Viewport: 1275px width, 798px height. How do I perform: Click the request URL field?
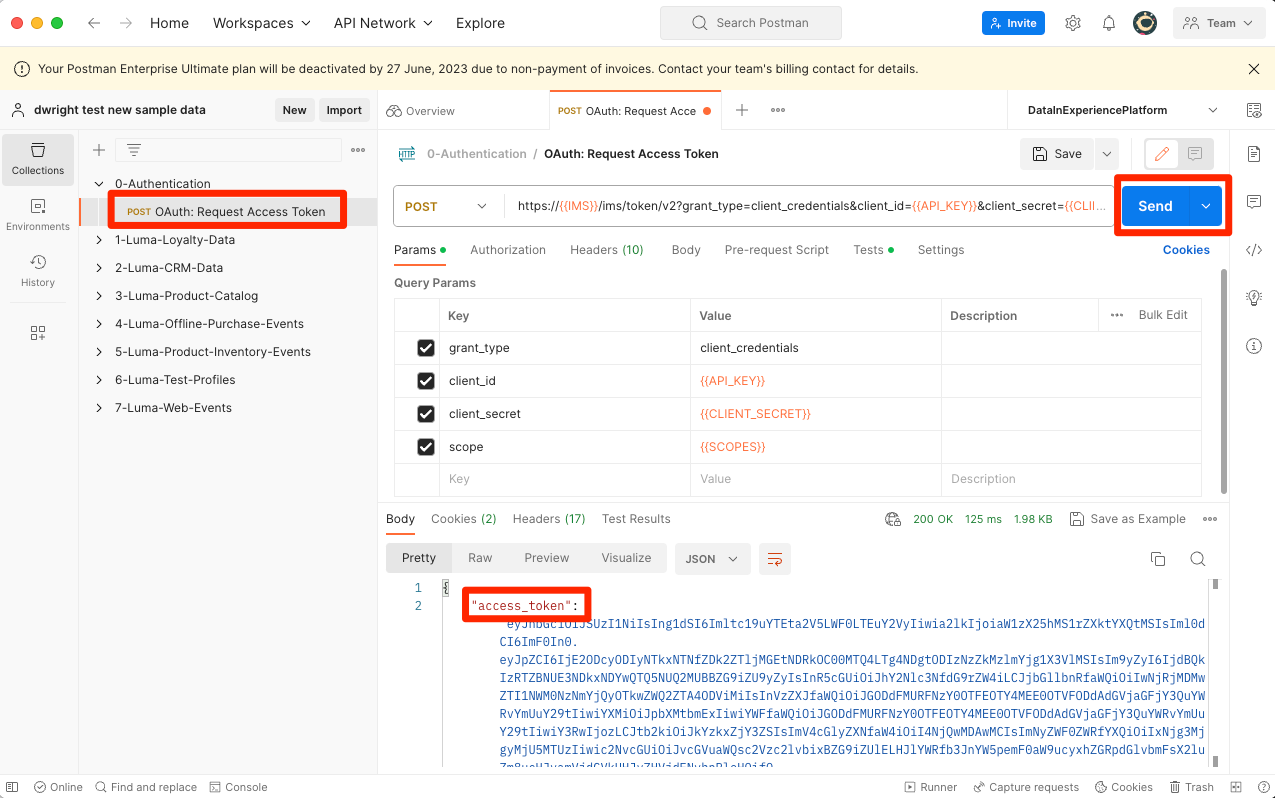pyautogui.click(x=808, y=206)
